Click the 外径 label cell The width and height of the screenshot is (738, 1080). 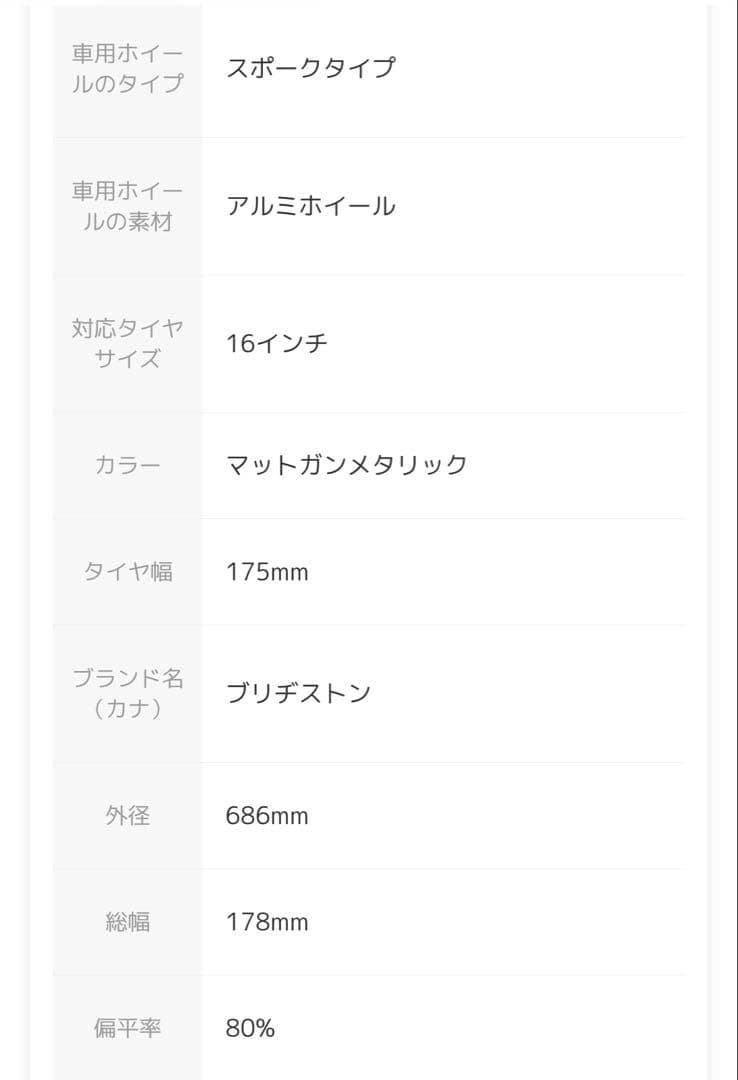[127, 816]
